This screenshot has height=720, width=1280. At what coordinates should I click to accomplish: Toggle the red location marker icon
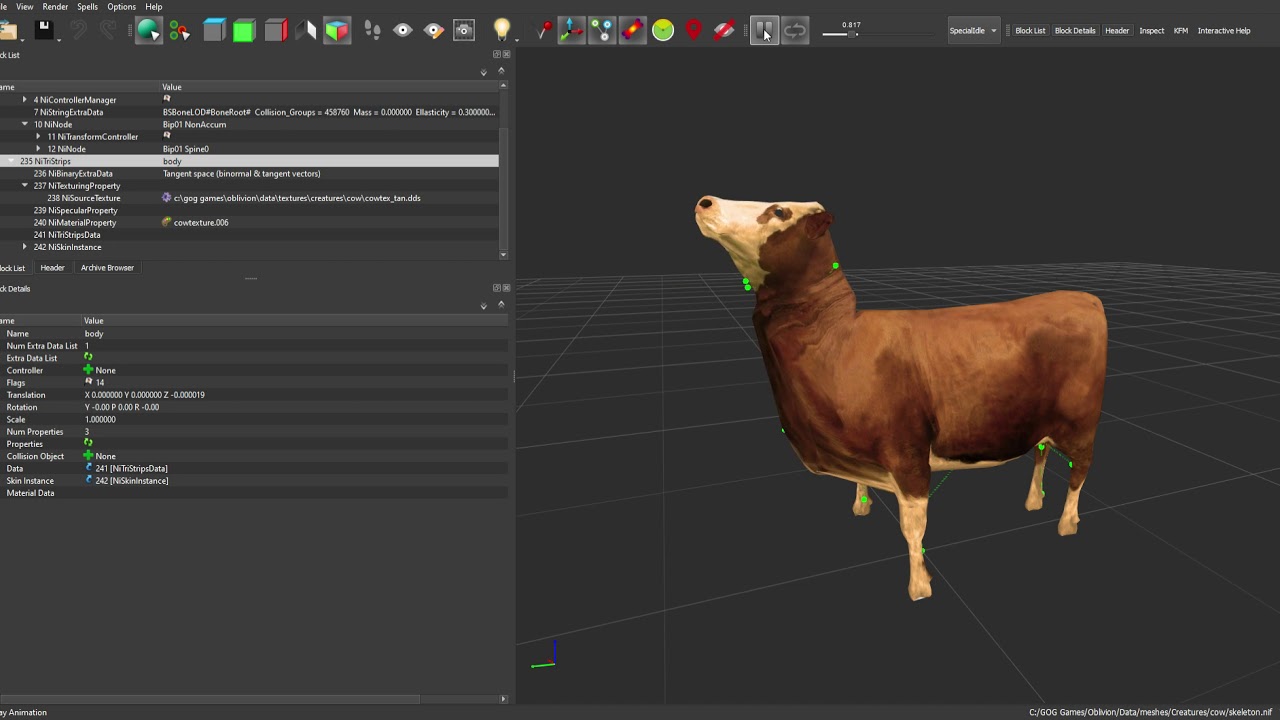pos(694,31)
